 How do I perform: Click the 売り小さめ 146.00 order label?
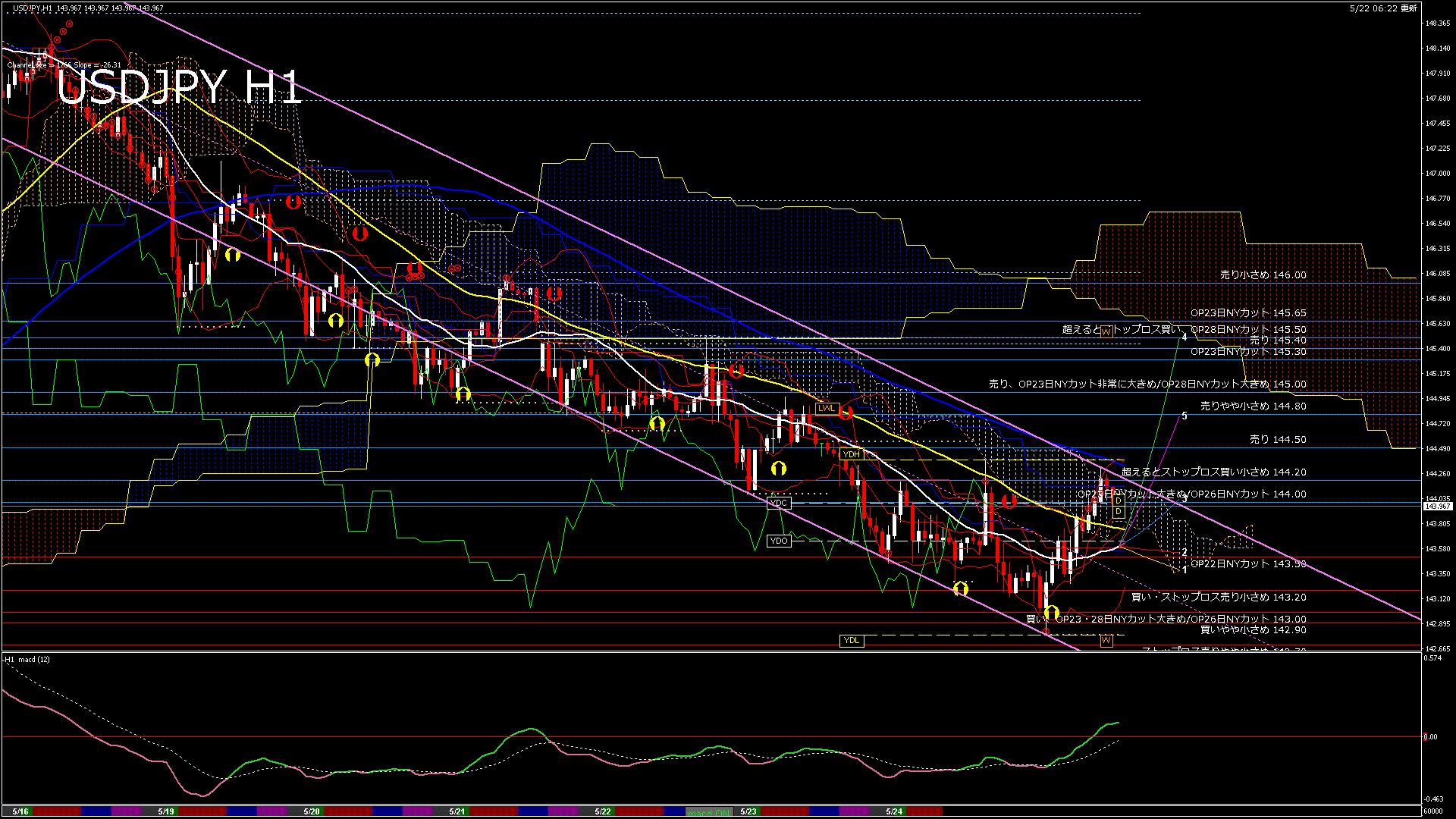coord(1263,275)
